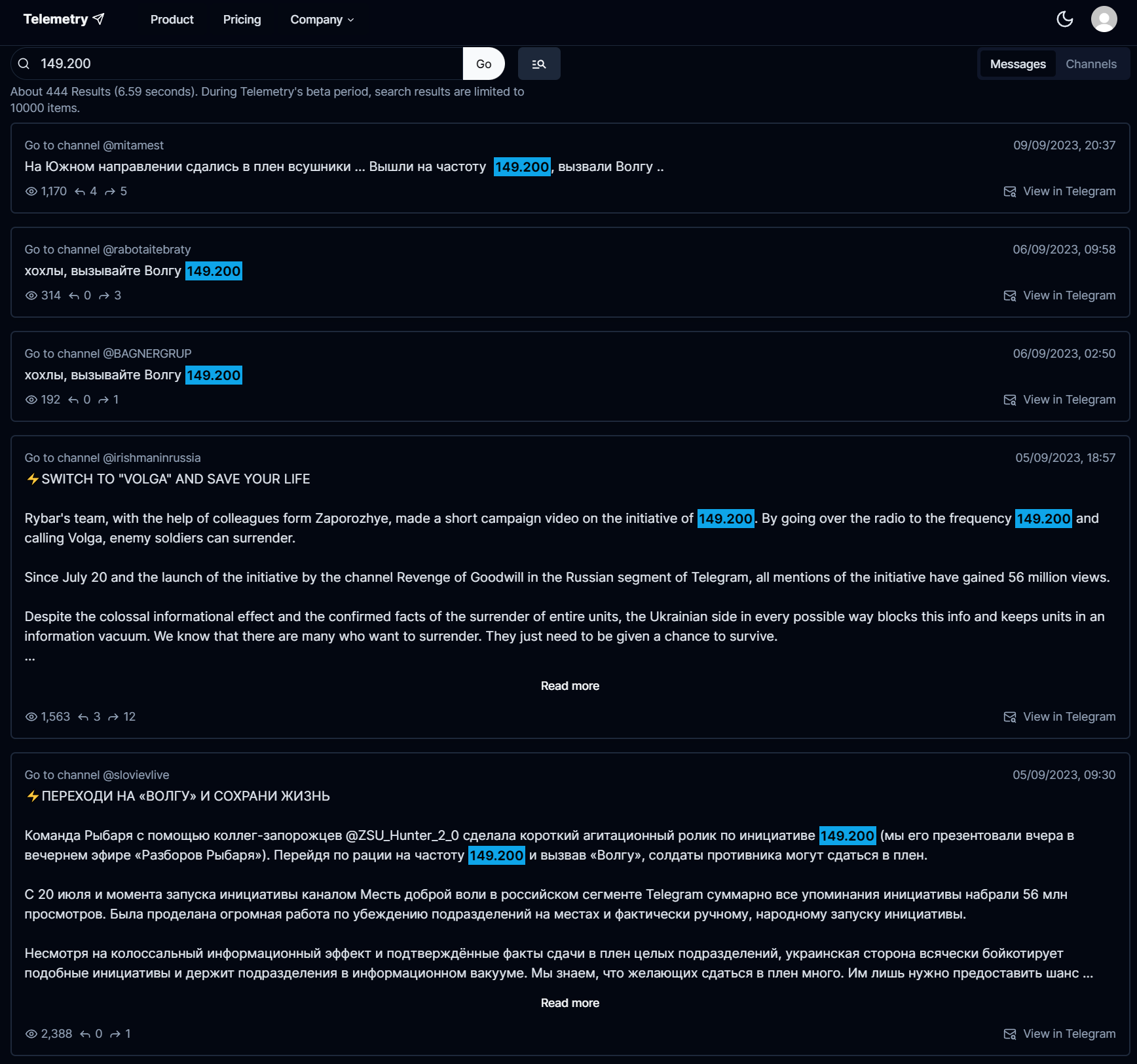Screen dimensions: 1137x1064
Task: View the @slovievlive message in Telegram
Action: (1059, 1033)
